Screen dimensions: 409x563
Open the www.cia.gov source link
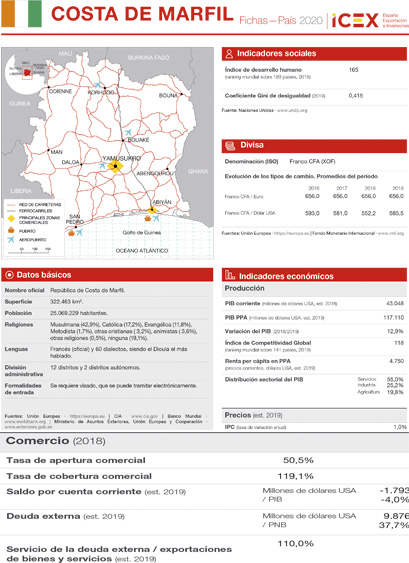144,416
